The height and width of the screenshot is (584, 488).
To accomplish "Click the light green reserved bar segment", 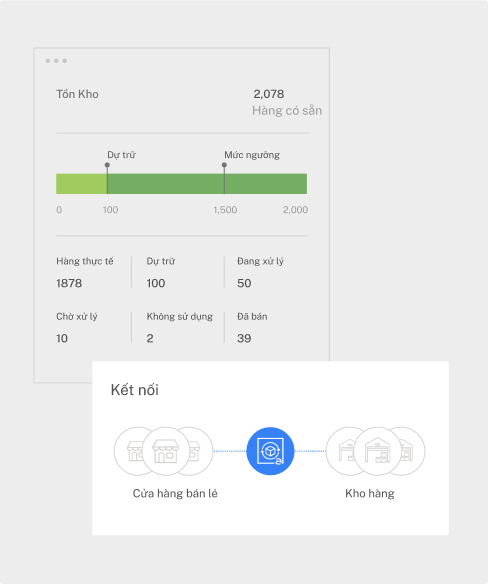I will pos(82,184).
